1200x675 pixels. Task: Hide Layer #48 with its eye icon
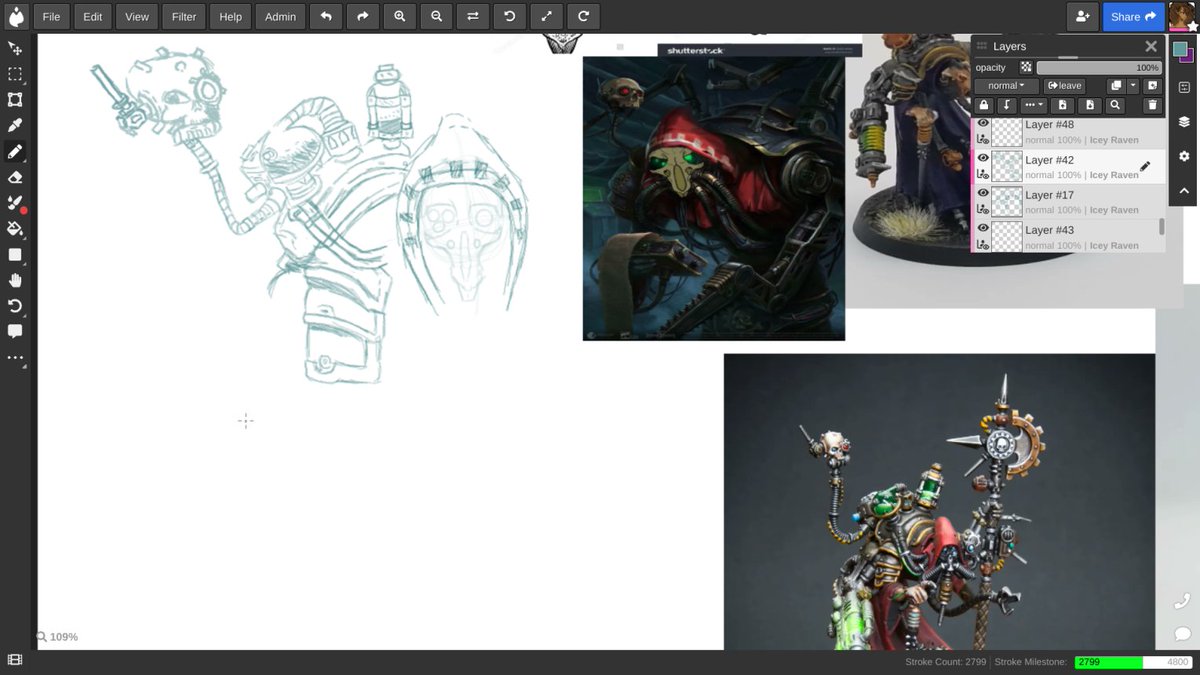[x=983, y=123]
